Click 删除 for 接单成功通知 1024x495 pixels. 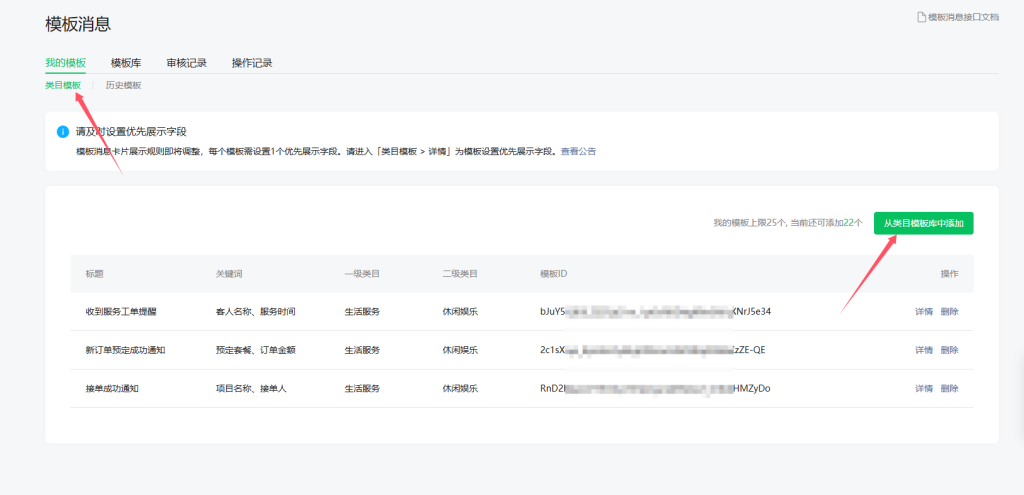click(950, 389)
